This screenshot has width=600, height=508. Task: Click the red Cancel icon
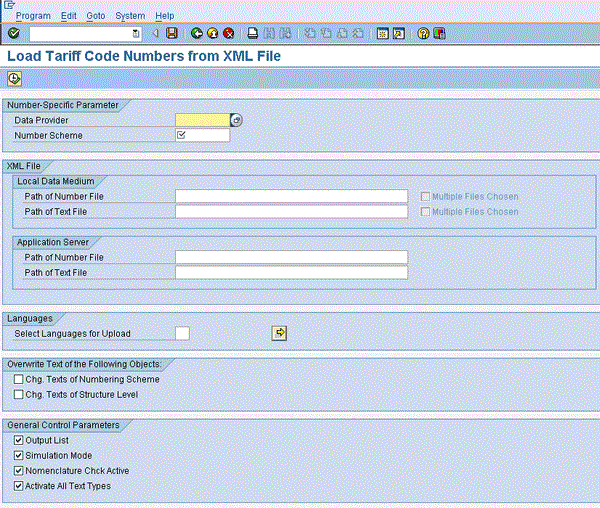(228, 33)
